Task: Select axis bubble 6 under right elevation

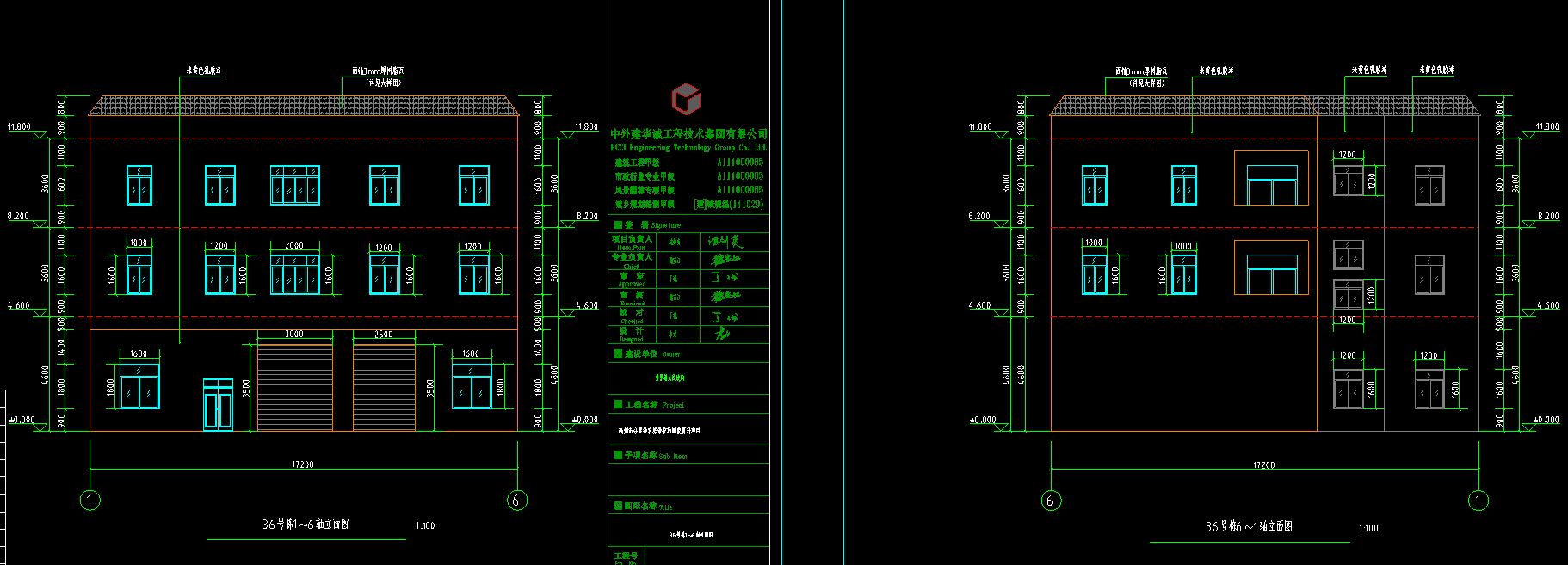Action: [x=1051, y=501]
